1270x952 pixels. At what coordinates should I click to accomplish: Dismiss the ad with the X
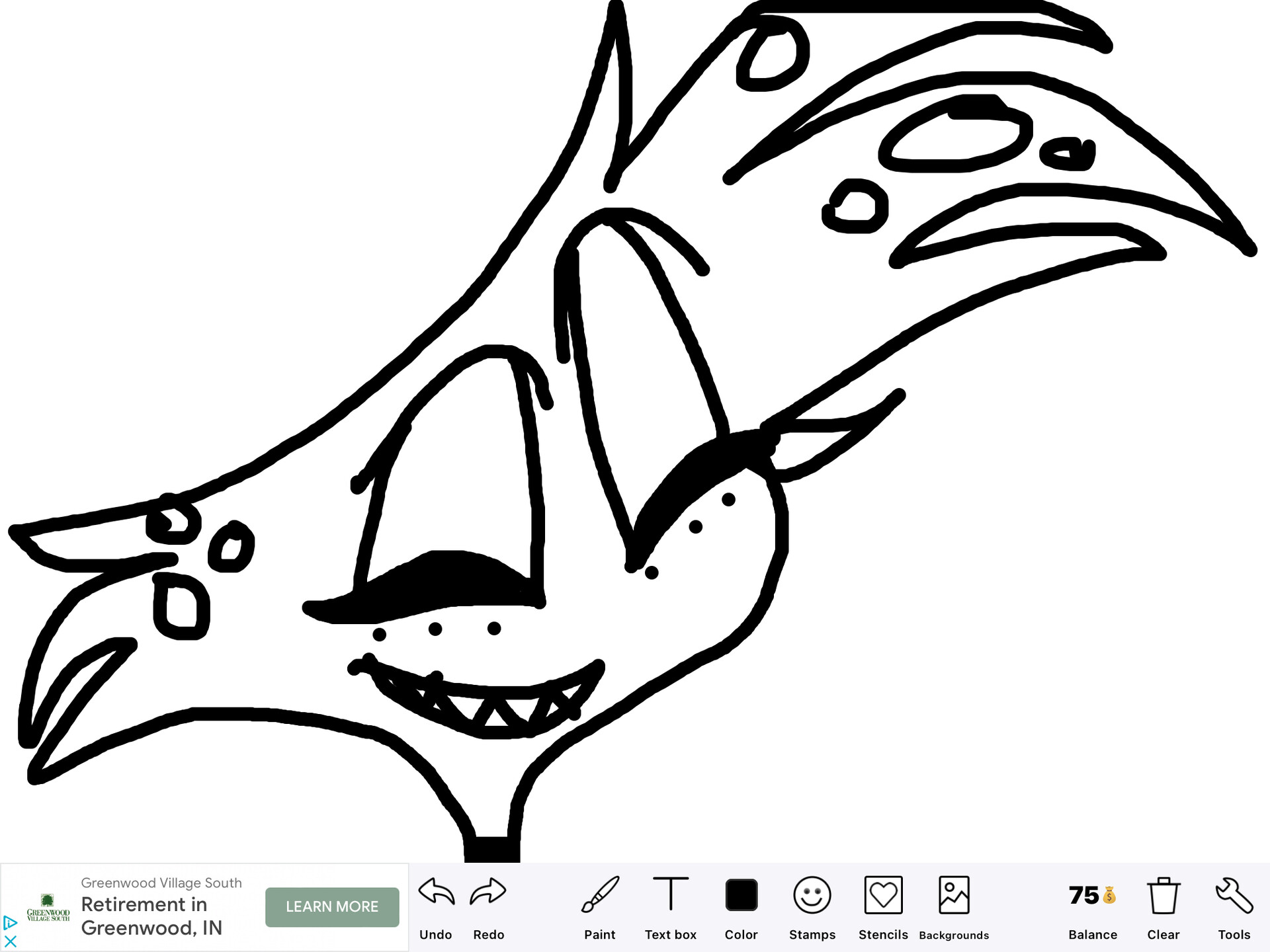pos(10,941)
